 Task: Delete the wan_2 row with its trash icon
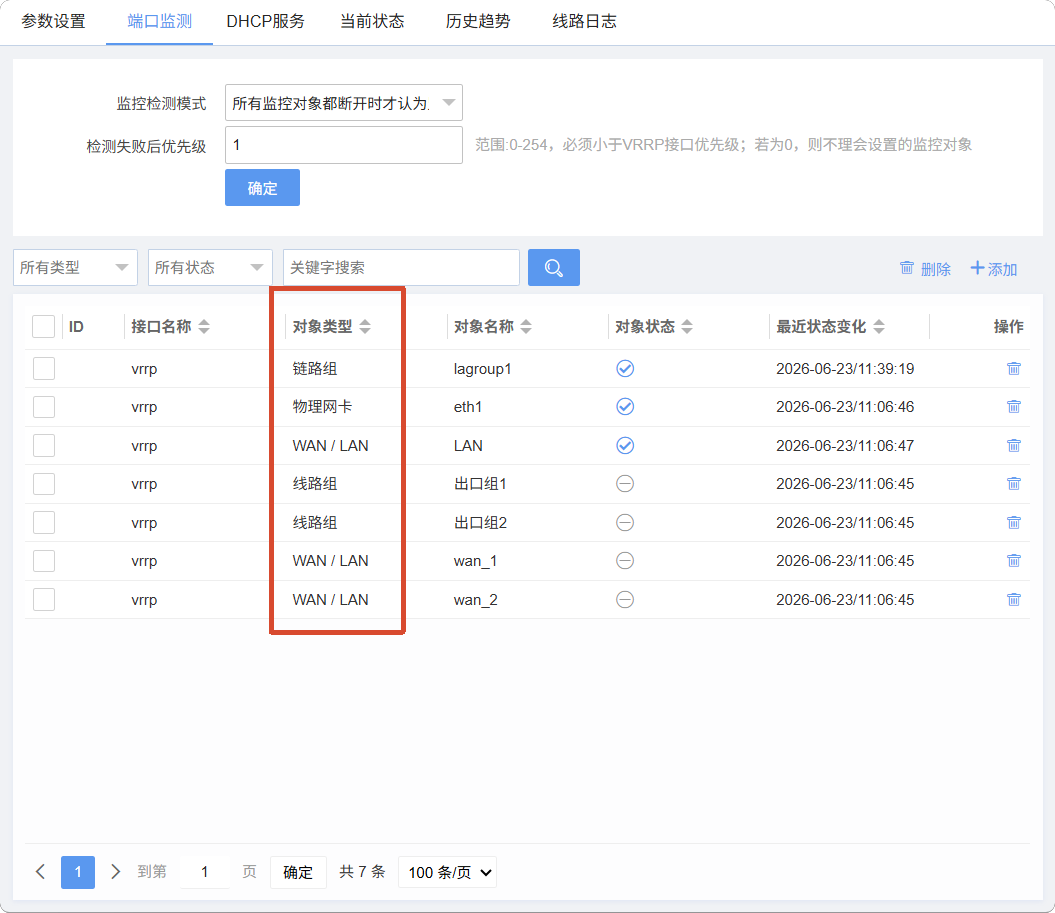(1013, 599)
